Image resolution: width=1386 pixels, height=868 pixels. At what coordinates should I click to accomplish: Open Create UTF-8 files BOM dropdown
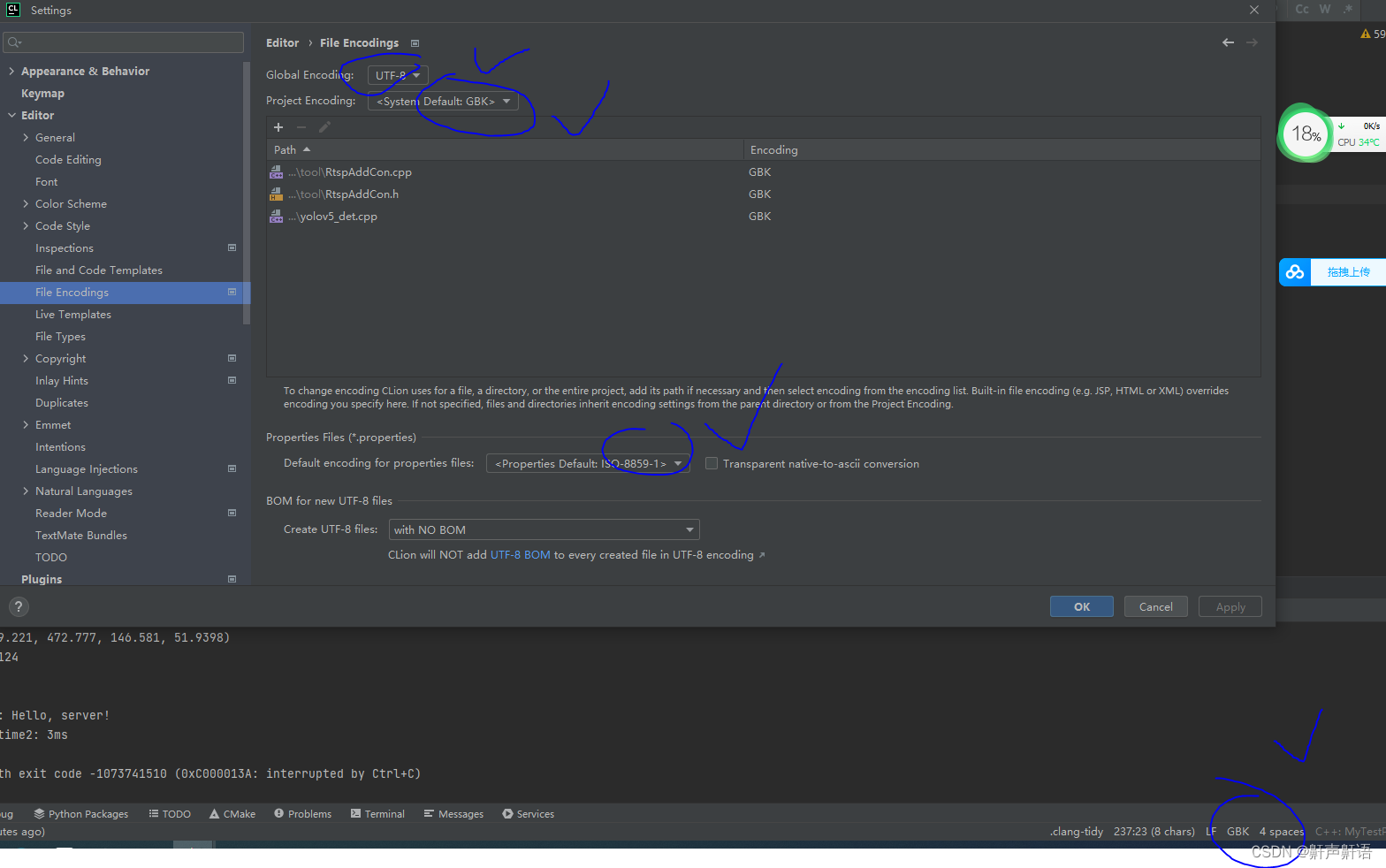point(544,529)
